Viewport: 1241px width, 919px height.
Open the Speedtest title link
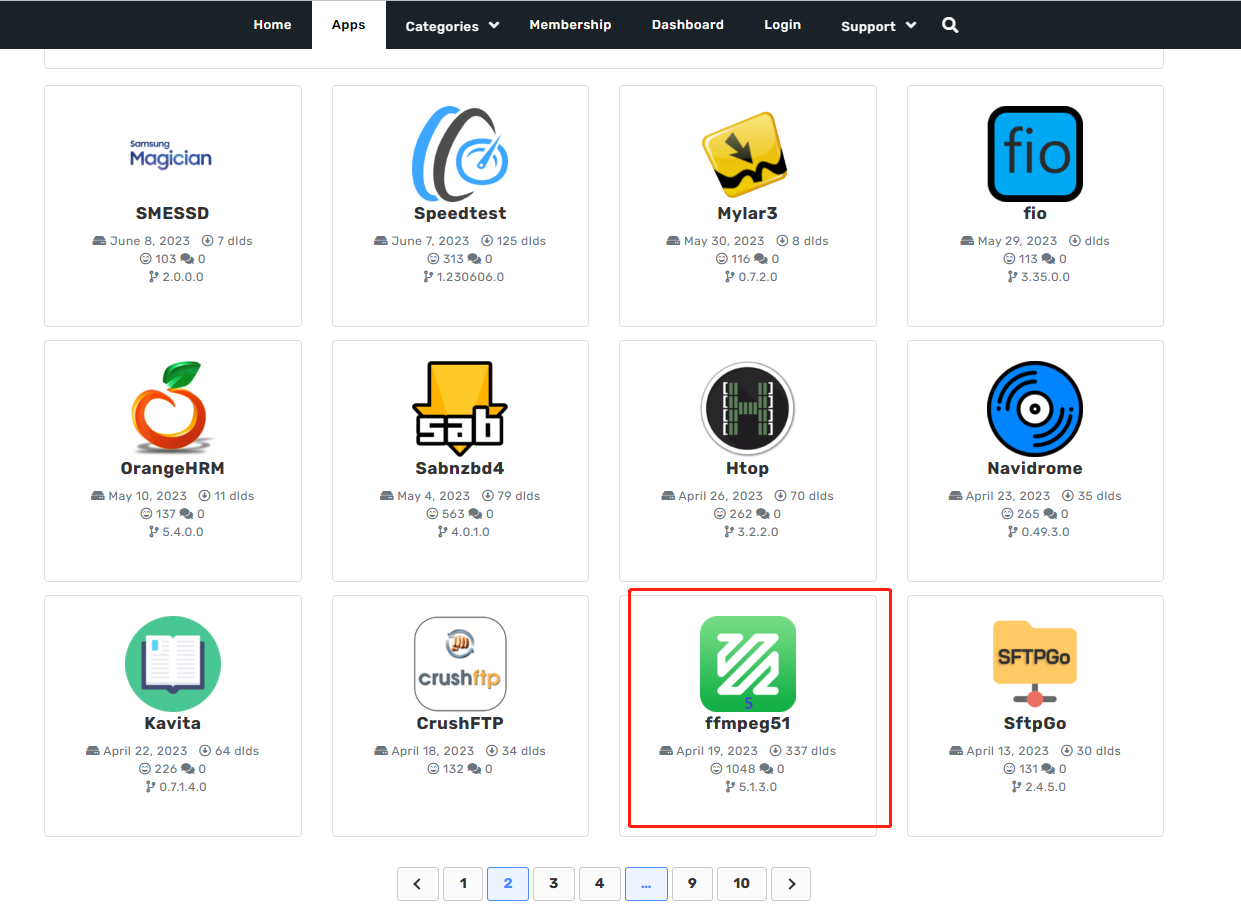click(x=460, y=213)
